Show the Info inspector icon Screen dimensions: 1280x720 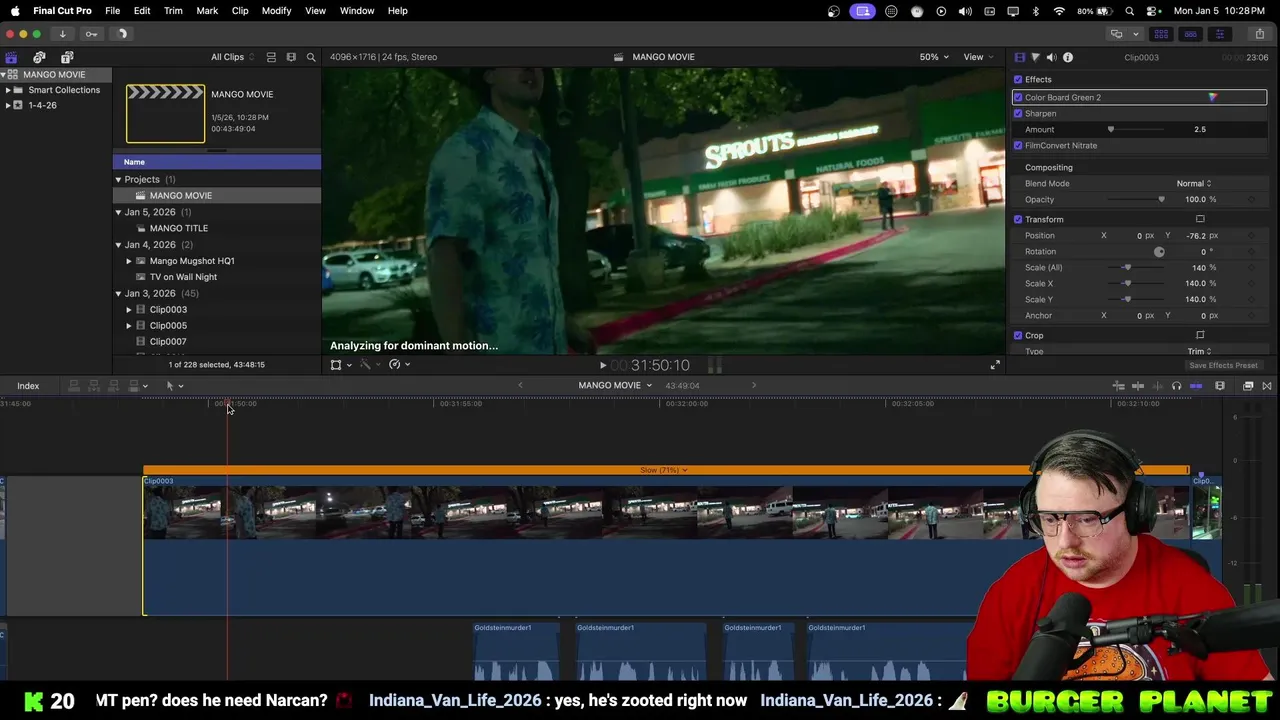click(1068, 57)
